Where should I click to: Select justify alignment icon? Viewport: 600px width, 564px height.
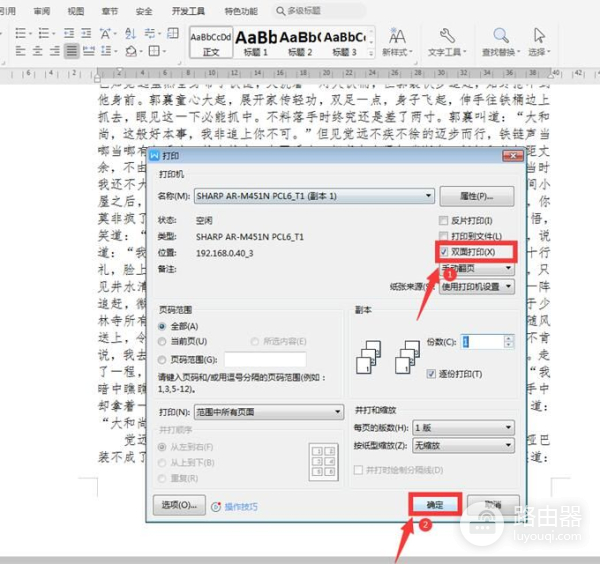[x=72, y=51]
